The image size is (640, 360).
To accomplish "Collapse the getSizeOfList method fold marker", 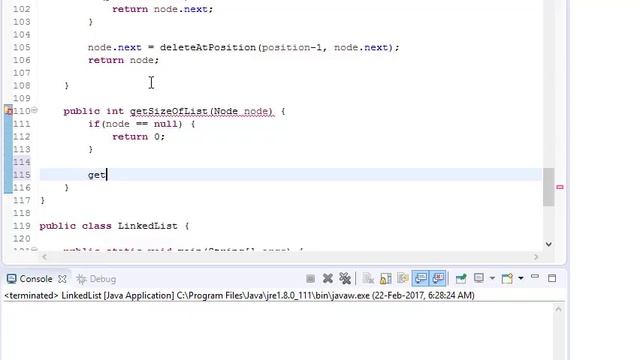I will (x=35, y=110).
